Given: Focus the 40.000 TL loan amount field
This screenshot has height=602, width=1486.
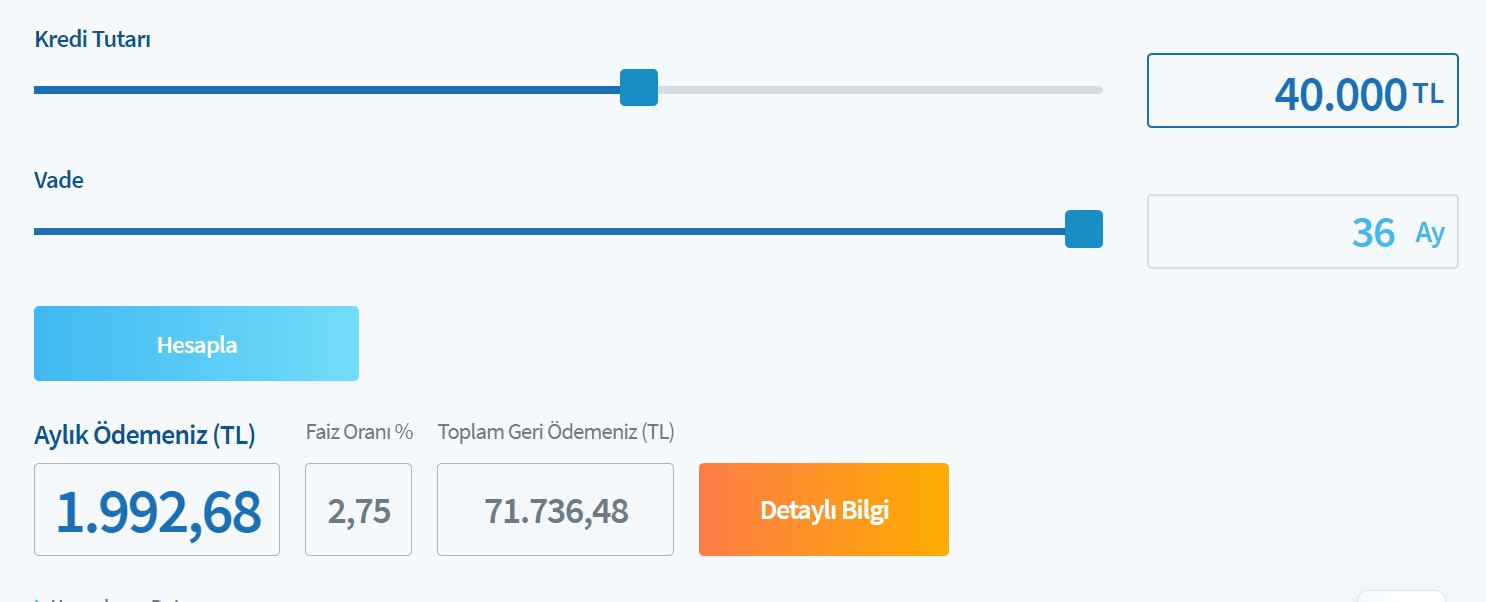Looking at the screenshot, I should click(x=1302, y=91).
